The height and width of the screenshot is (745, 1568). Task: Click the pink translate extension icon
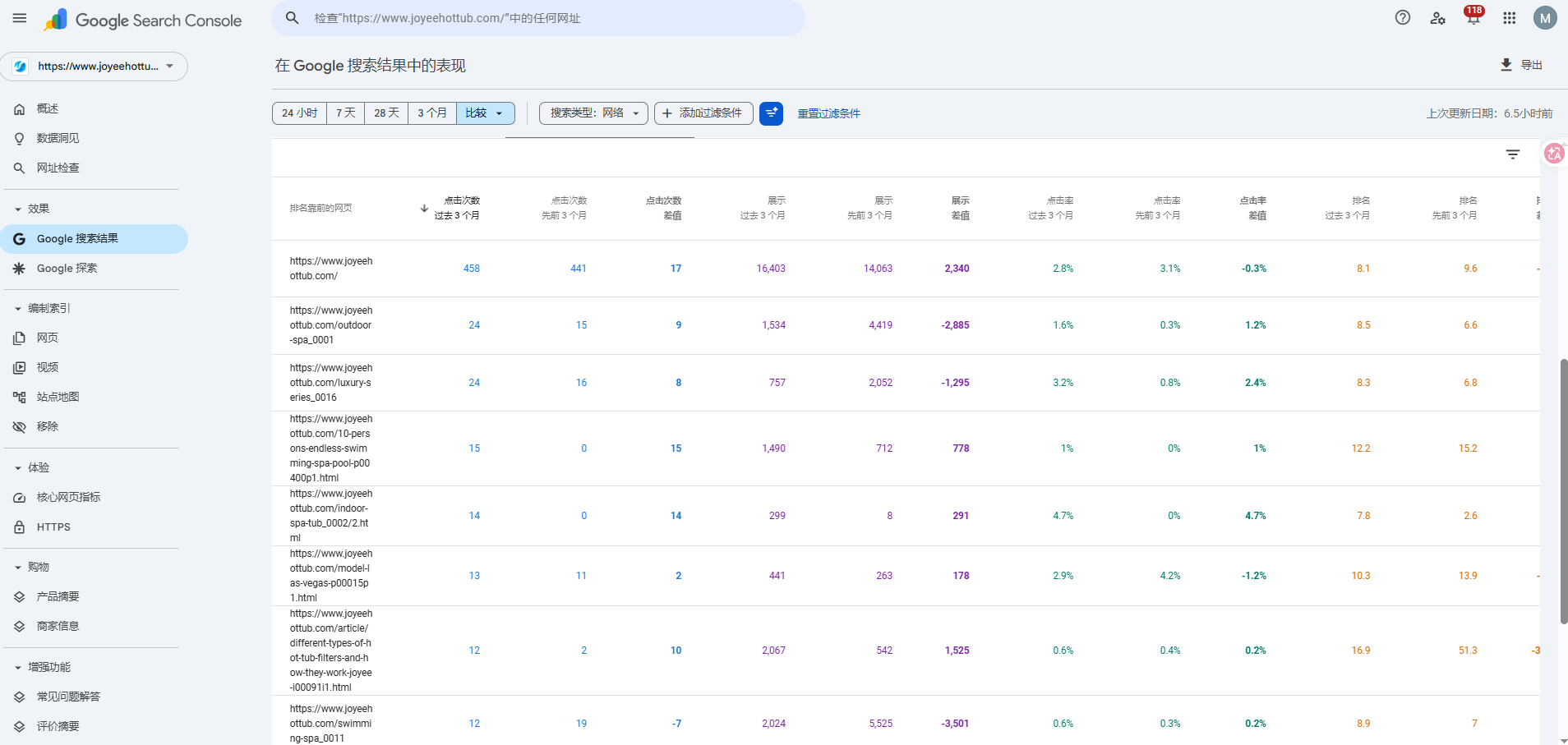click(x=1554, y=154)
